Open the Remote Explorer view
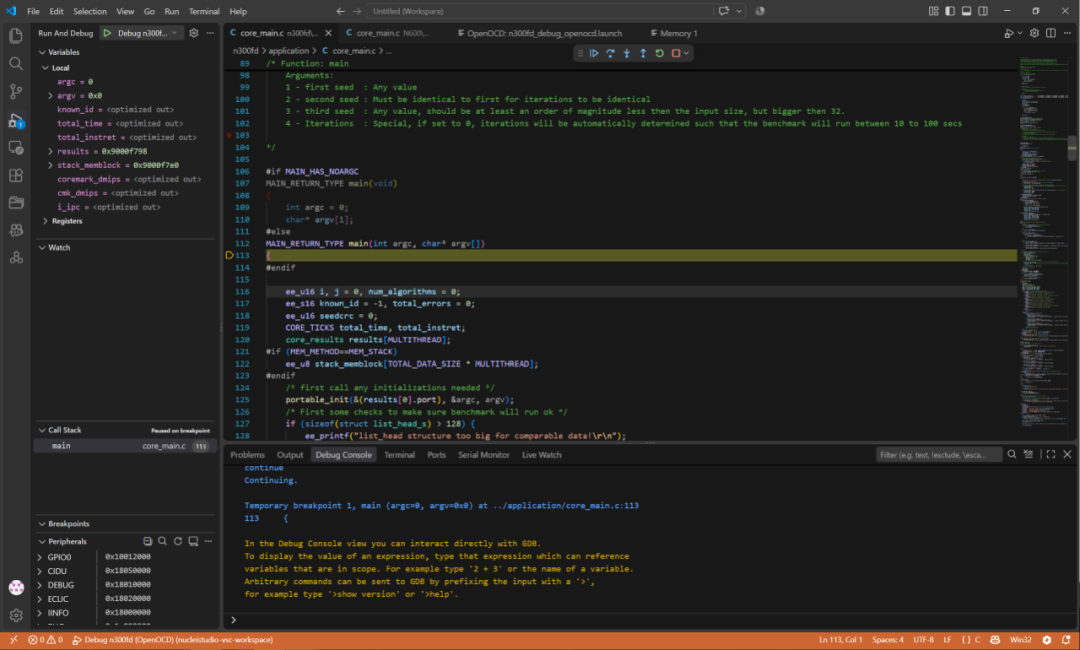1080x650 pixels. 16,148
